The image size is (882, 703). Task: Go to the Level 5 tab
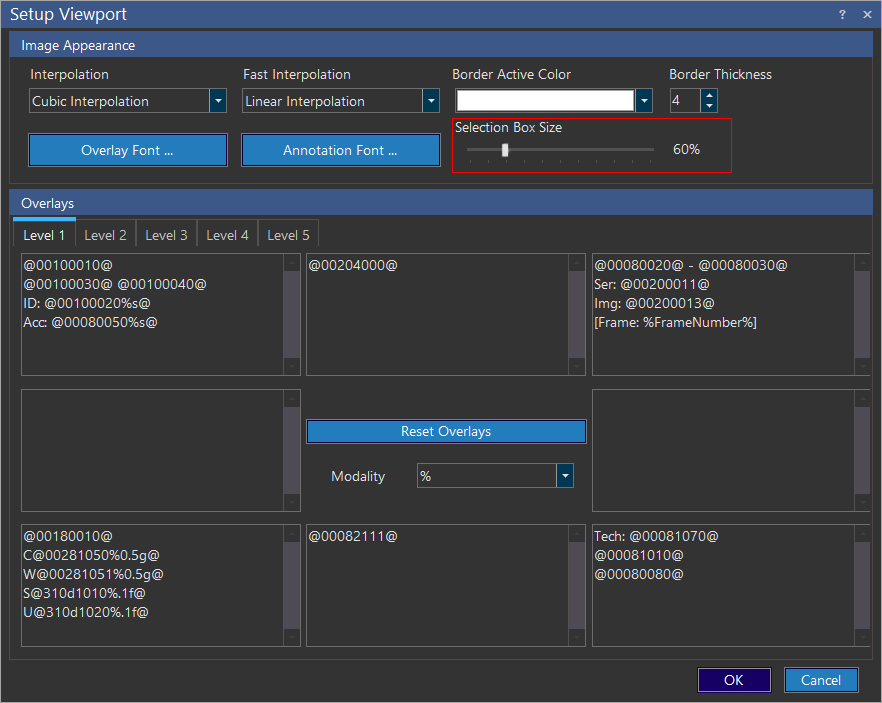pyautogui.click(x=288, y=235)
